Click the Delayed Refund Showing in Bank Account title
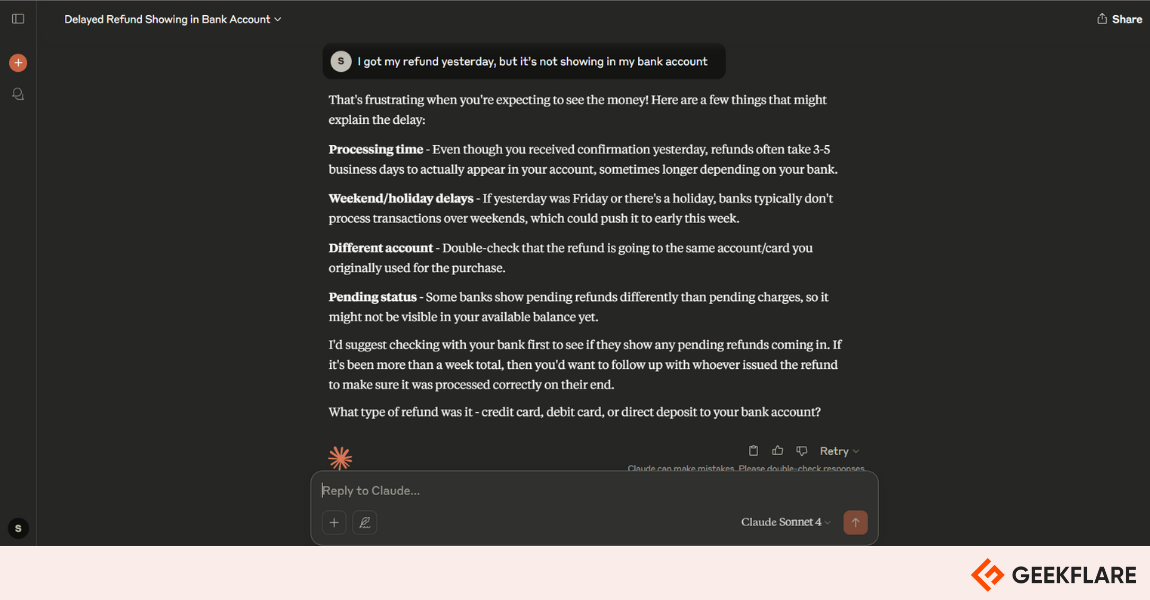 (x=167, y=19)
